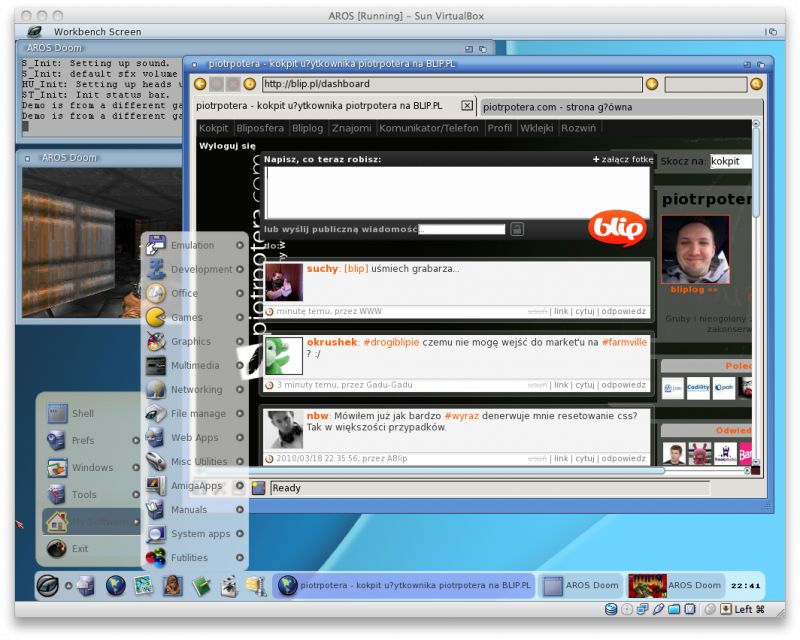800x640 pixels.
Task: Click the search magnifier button in browser toolbar
Action: click(756, 84)
